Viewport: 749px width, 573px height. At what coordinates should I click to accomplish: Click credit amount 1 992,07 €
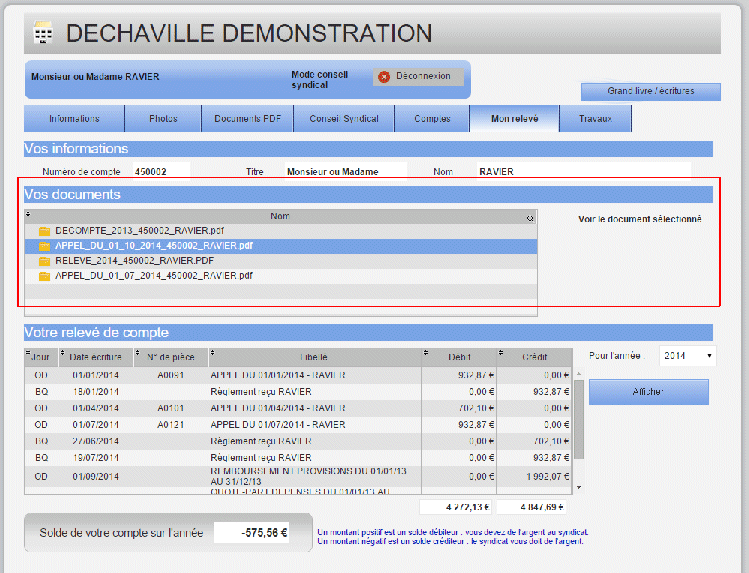coord(547,477)
